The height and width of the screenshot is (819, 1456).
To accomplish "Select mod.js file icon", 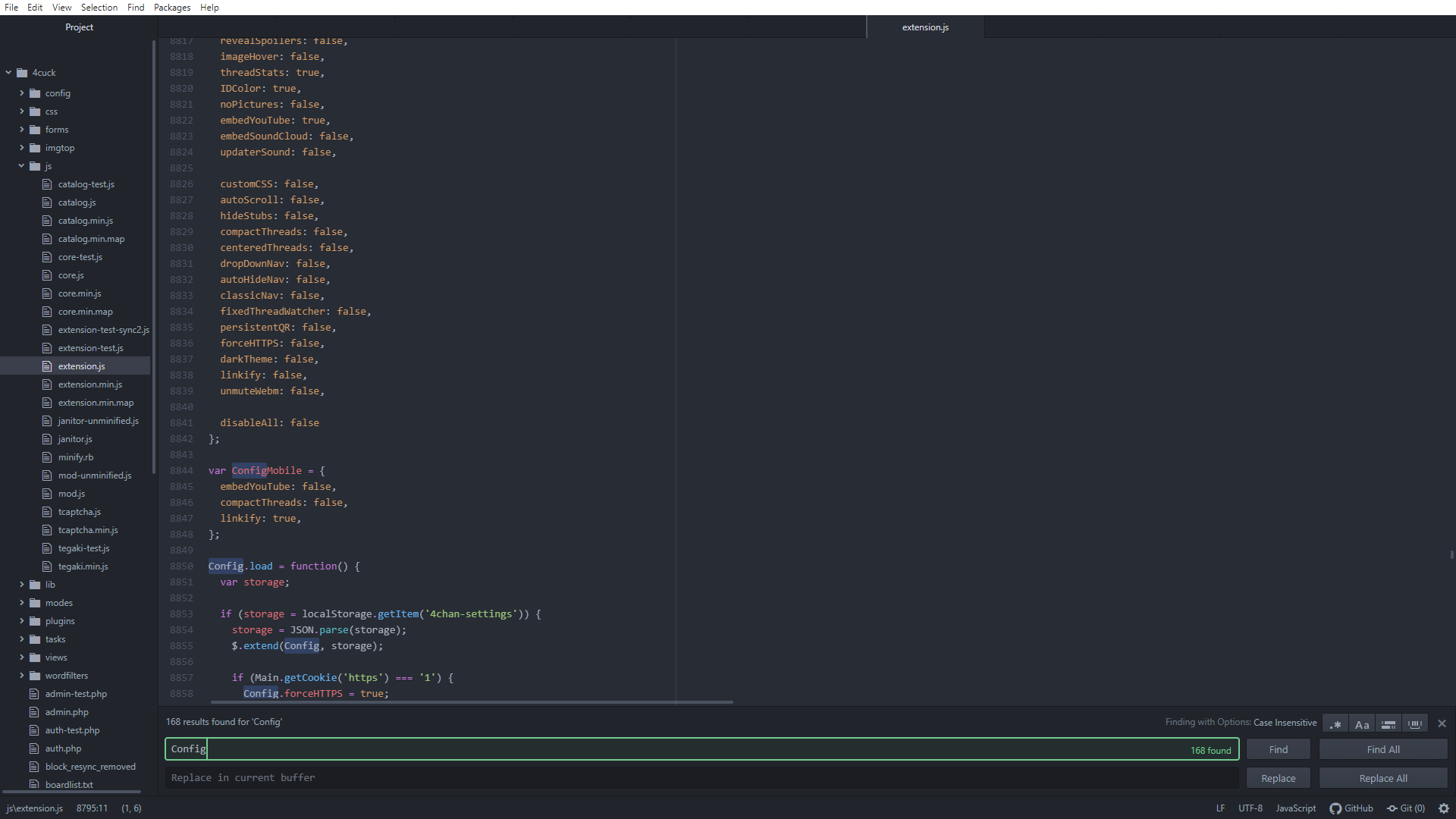I will click(x=47, y=494).
